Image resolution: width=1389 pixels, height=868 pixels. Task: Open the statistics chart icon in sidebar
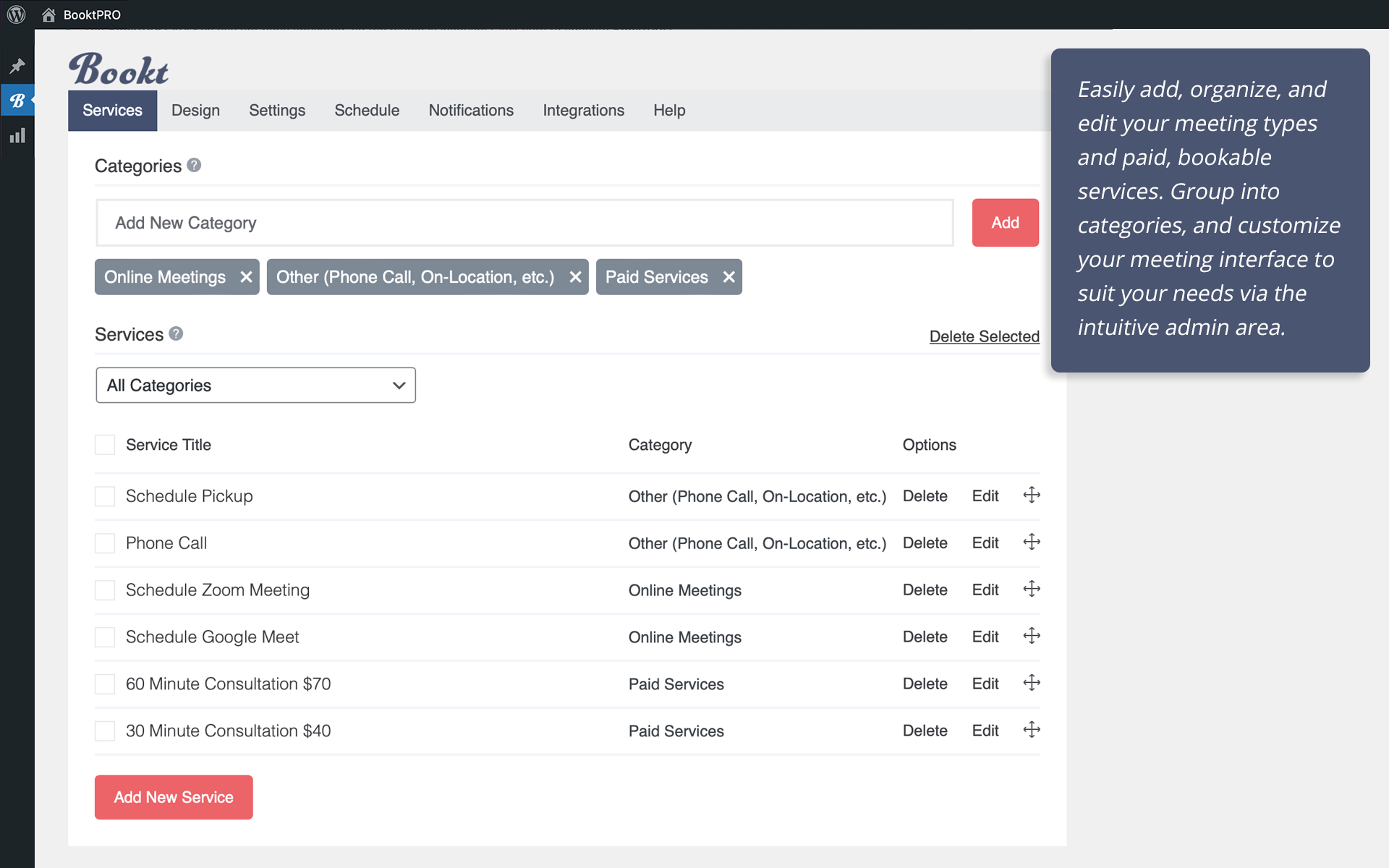coord(17,135)
